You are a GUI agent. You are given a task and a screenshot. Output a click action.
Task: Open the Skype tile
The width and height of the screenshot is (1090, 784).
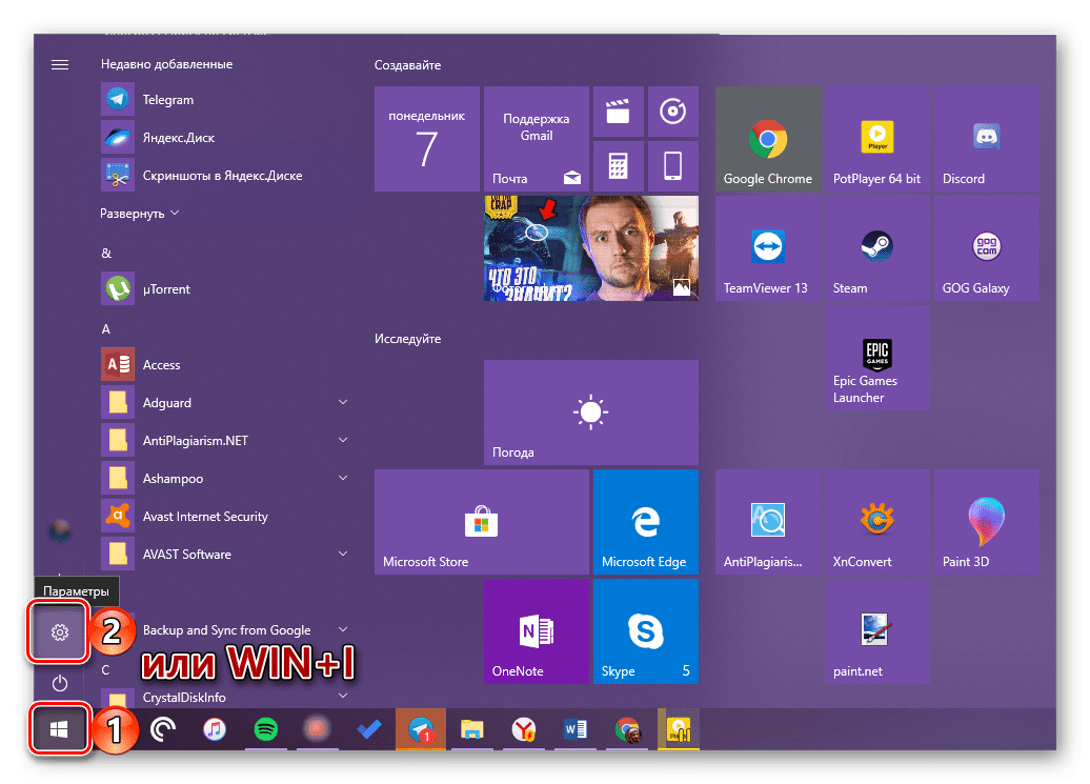point(645,632)
